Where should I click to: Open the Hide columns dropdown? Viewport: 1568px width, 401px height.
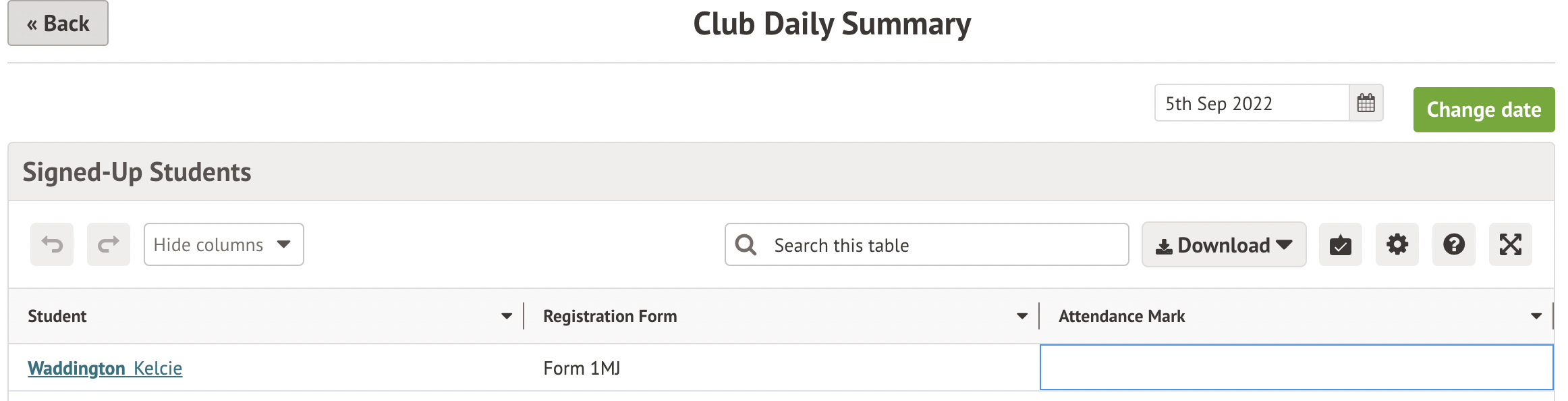pyautogui.click(x=223, y=244)
